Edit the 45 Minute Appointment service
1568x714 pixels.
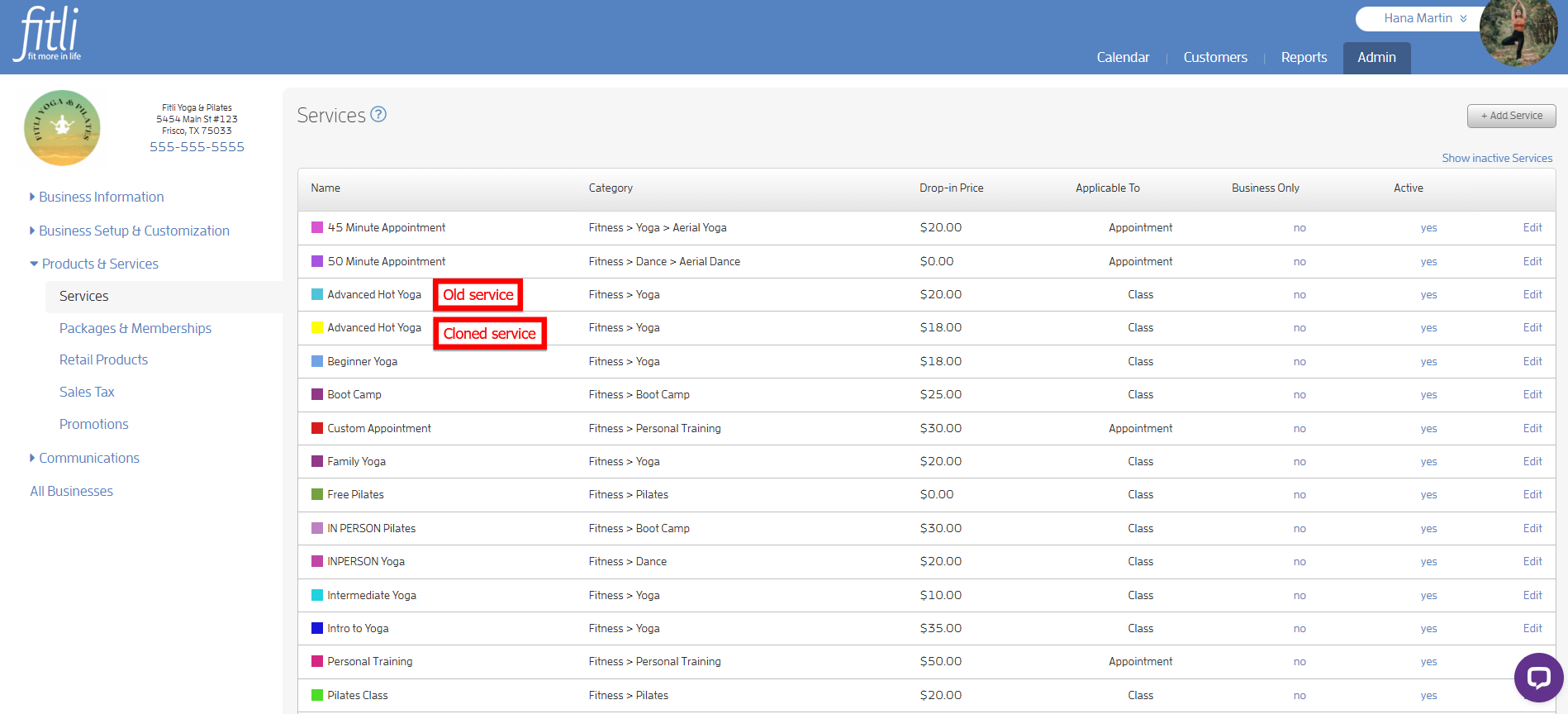click(1532, 227)
